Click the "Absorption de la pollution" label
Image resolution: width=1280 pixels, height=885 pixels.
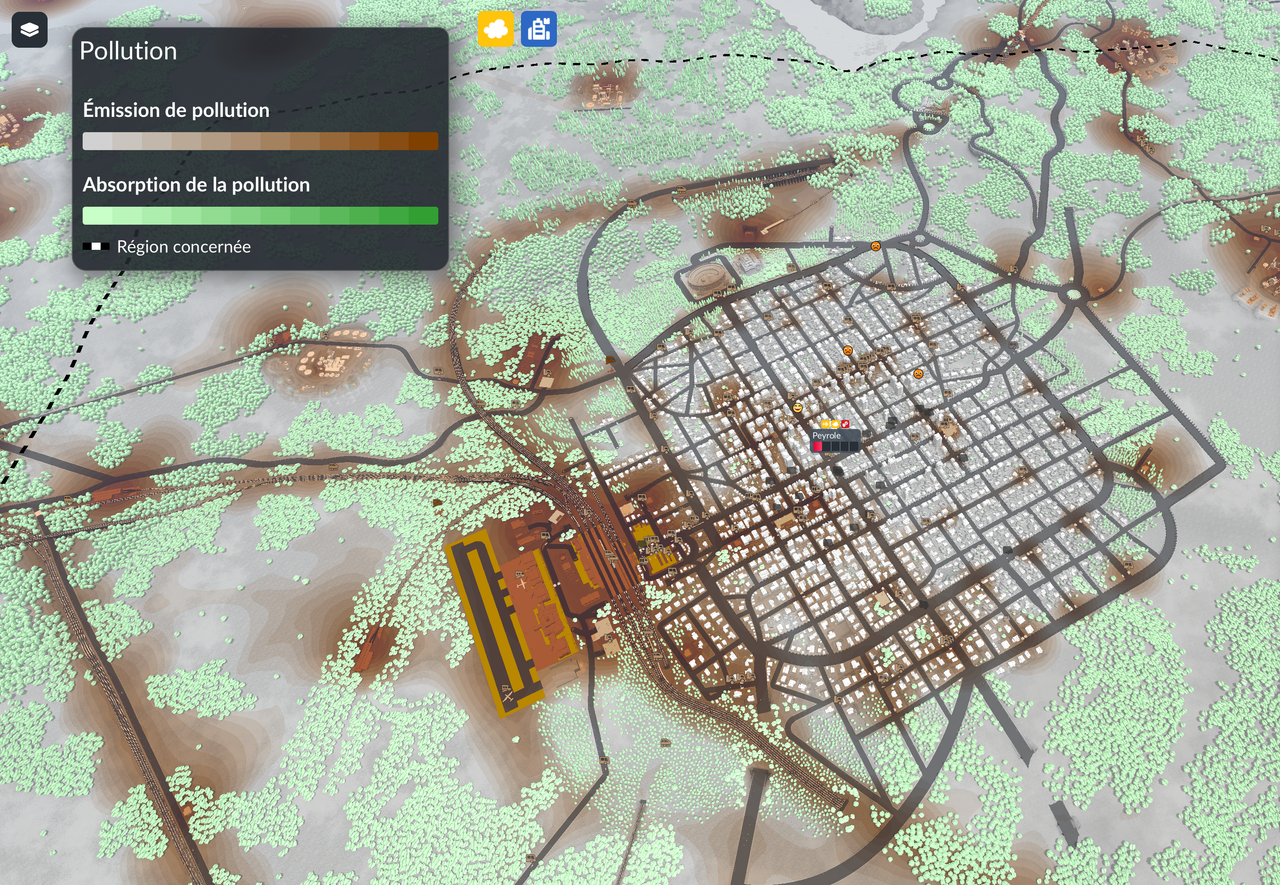(196, 185)
